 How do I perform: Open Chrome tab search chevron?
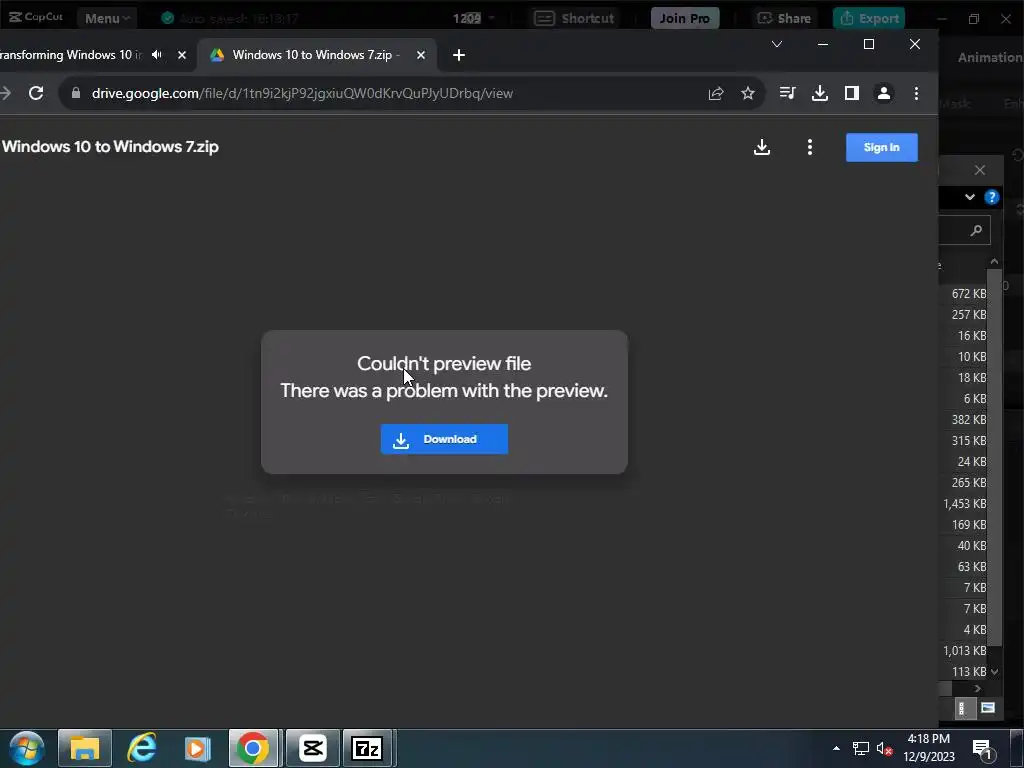click(776, 44)
